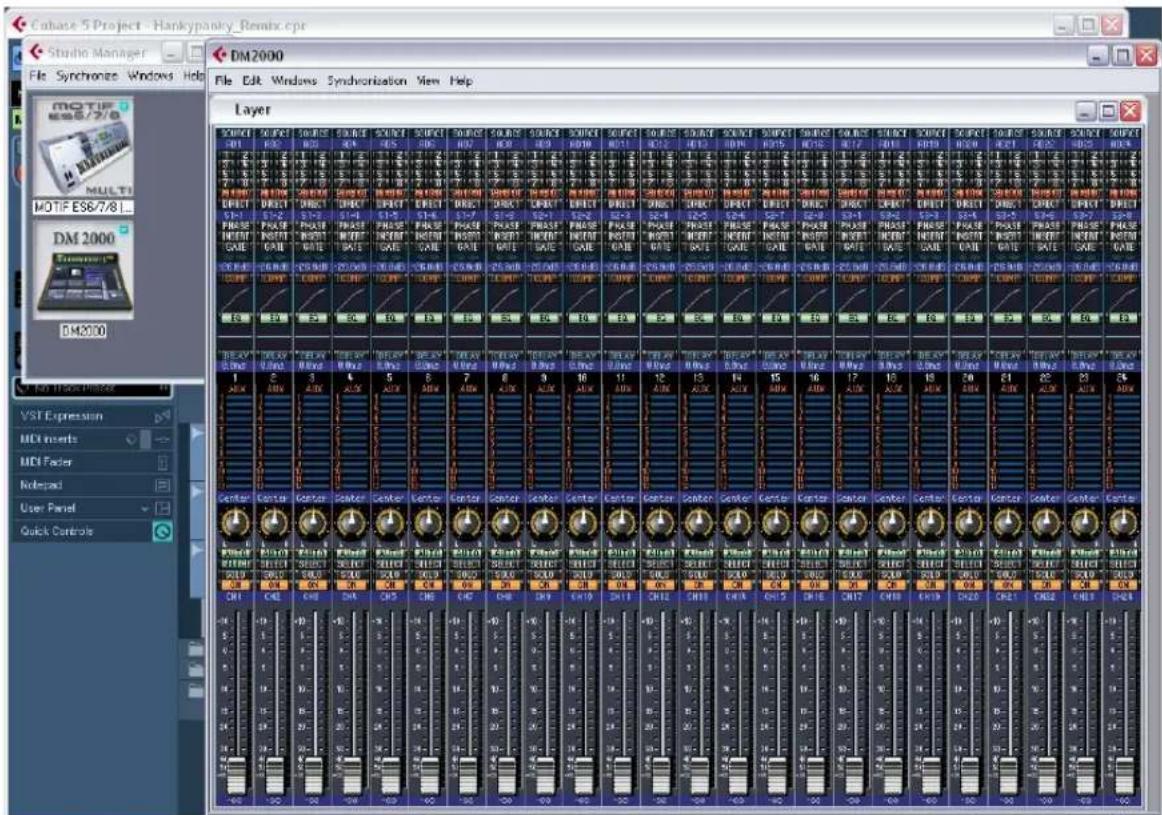Click the CH17 pan knob
This screenshot has height=815, width=1162.
[852, 523]
